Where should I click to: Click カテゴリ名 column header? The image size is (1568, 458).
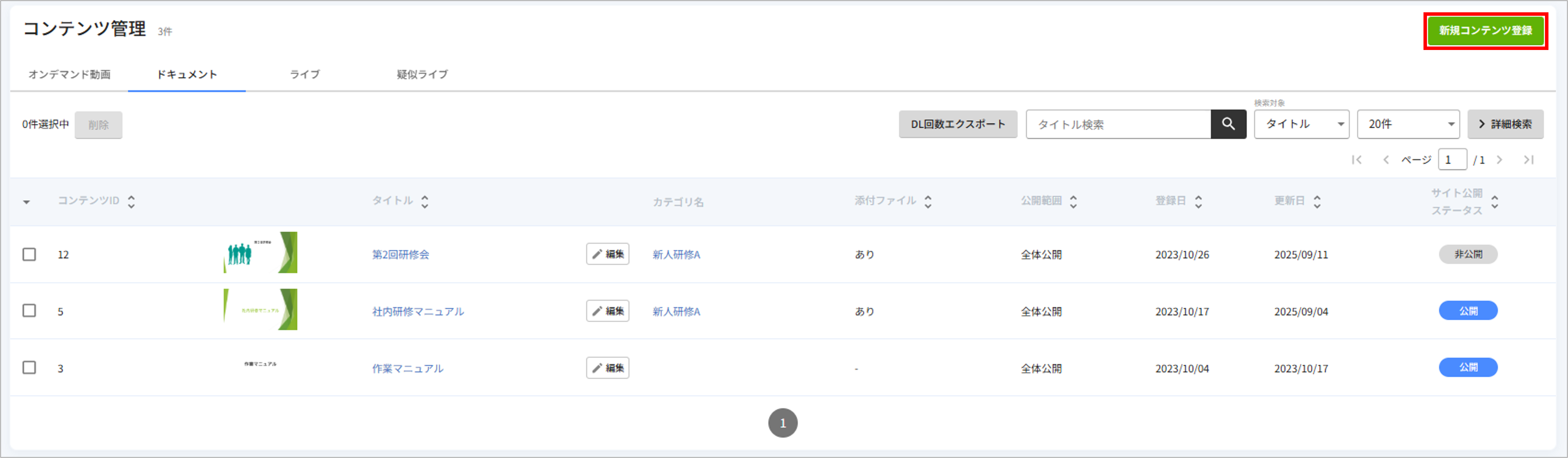point(678,202)
